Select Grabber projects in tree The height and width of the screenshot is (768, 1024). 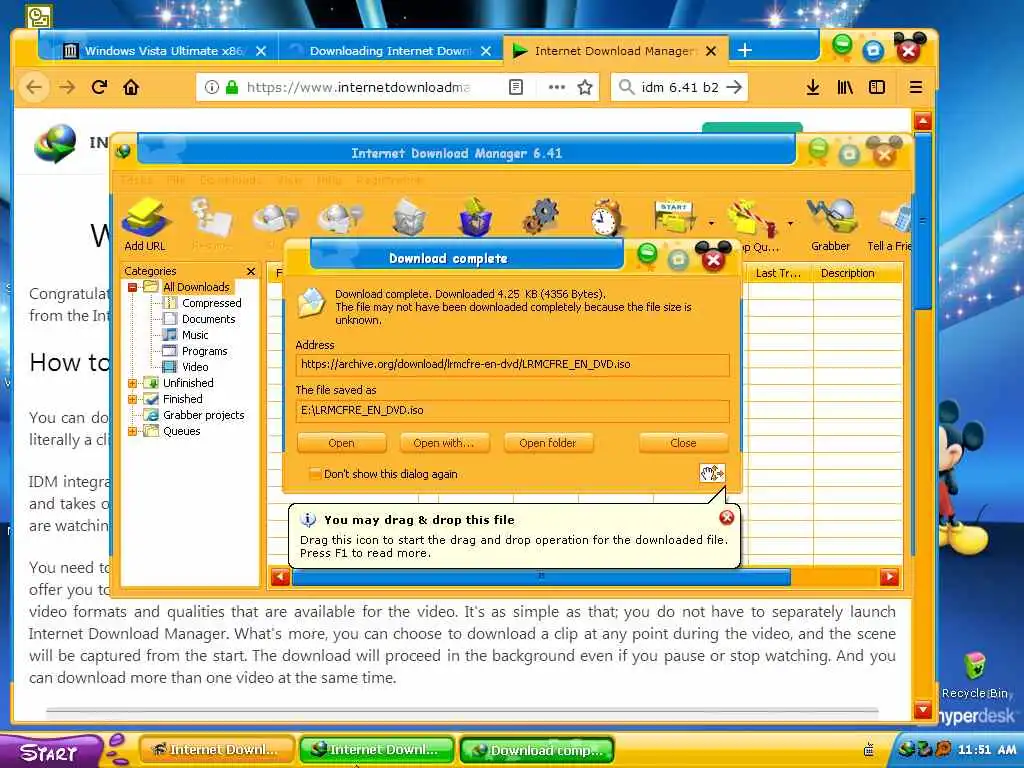point(203,415)
